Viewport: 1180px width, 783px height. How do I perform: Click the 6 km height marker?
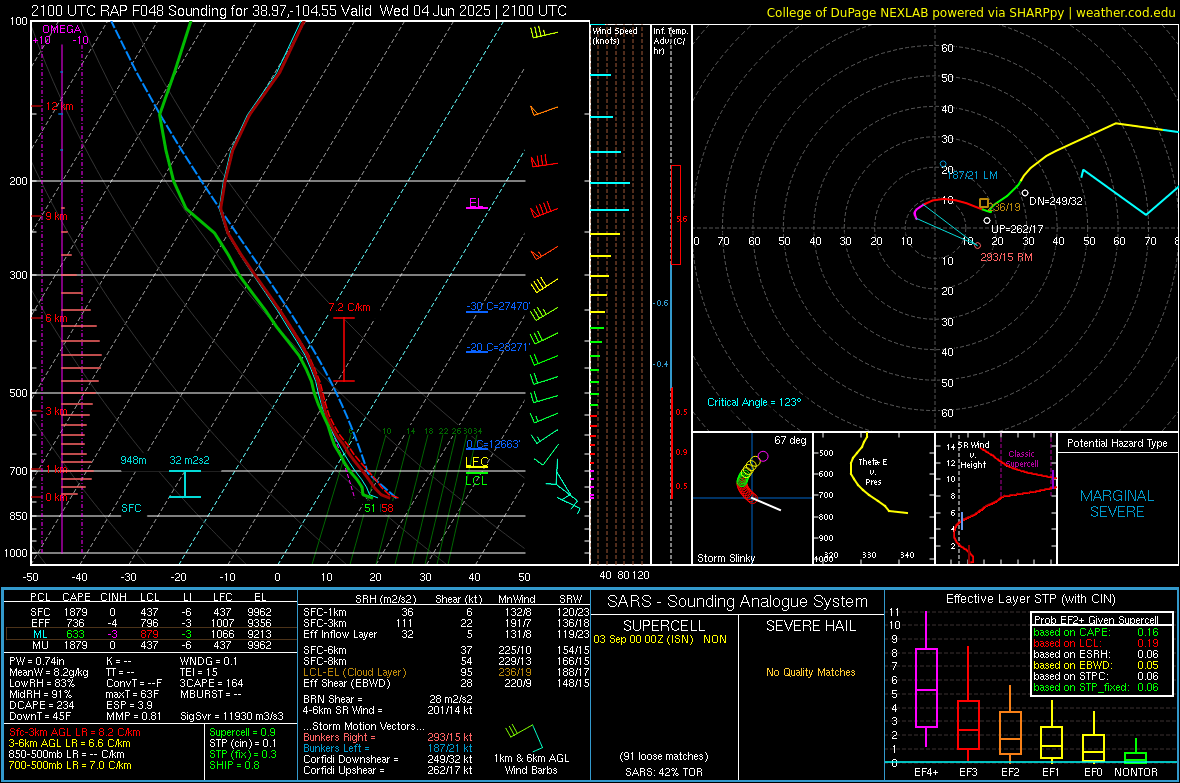pyautogui.click(x=56, y=318)
